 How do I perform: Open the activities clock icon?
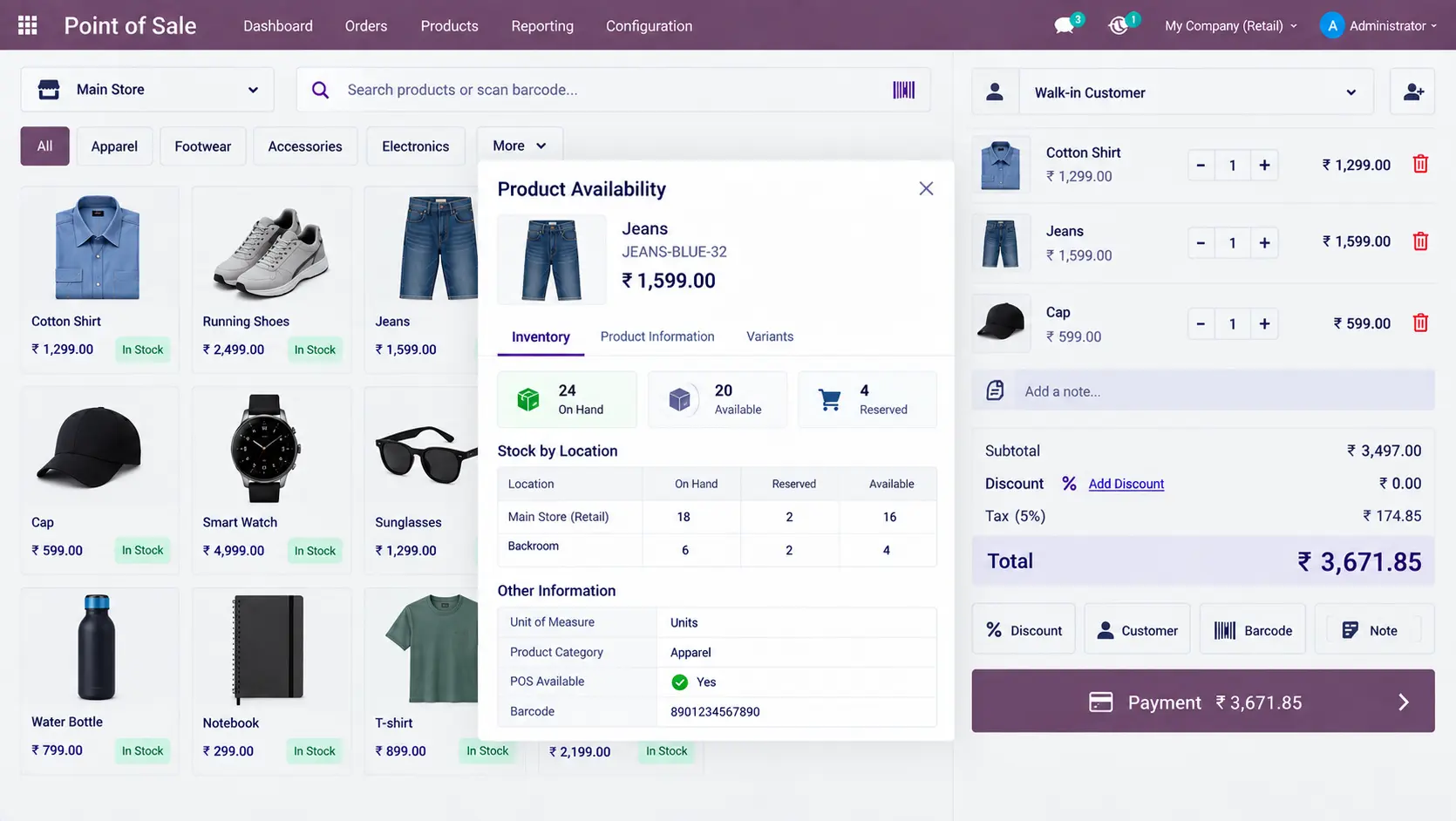(1119, 25)
